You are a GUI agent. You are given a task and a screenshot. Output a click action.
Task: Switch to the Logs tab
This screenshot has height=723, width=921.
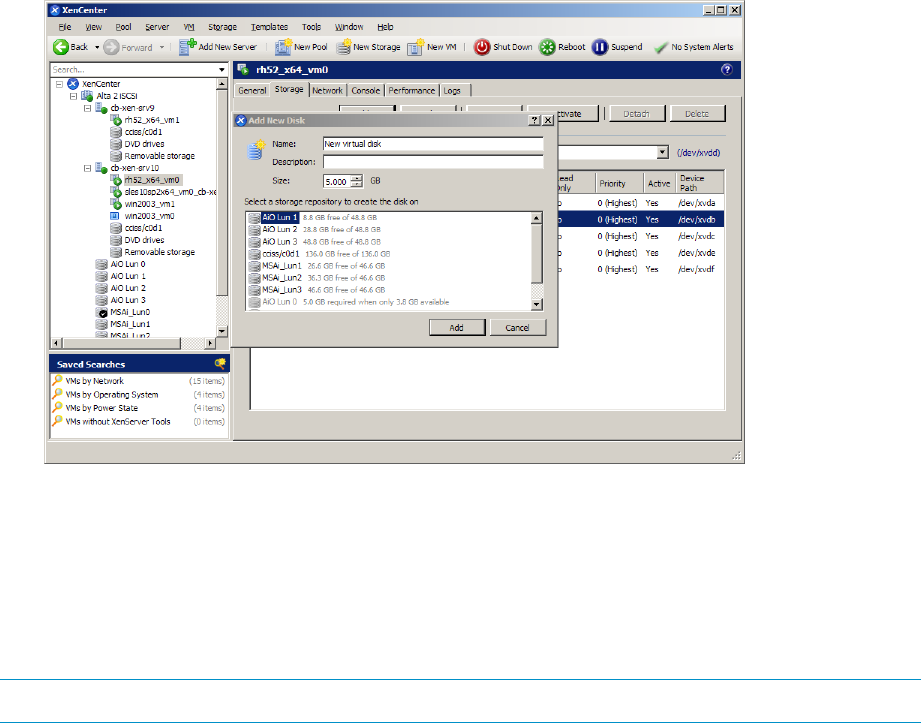452,90
